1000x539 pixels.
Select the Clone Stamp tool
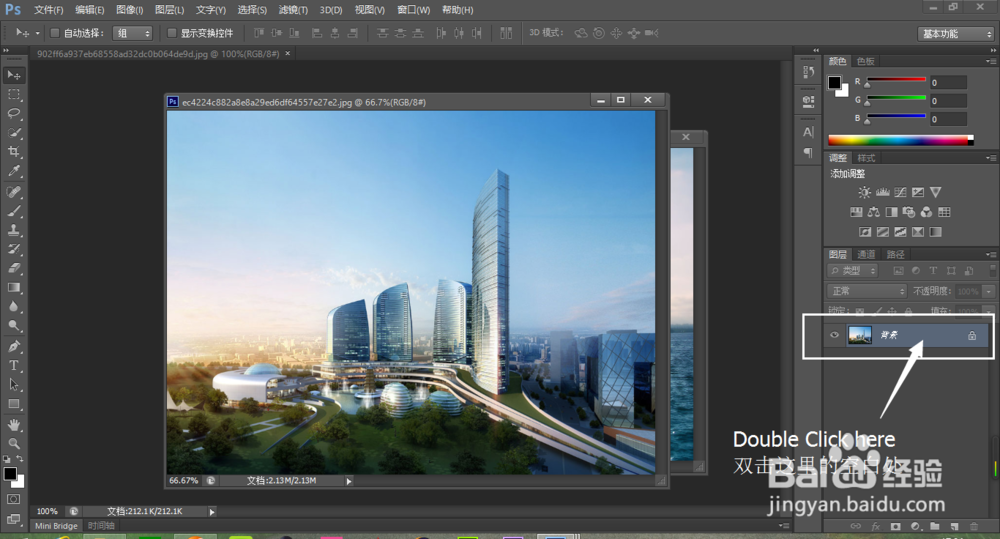(x=13, y=230)
